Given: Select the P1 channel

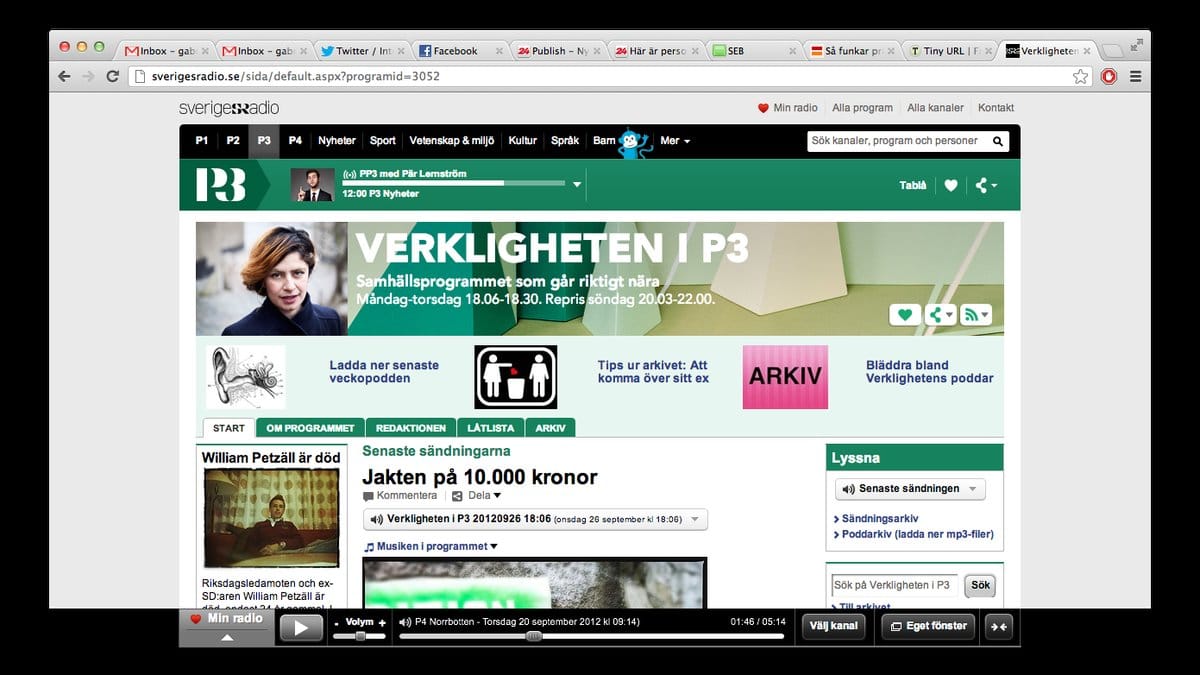Looking at the screenshot, I should (x=201, y=141).
